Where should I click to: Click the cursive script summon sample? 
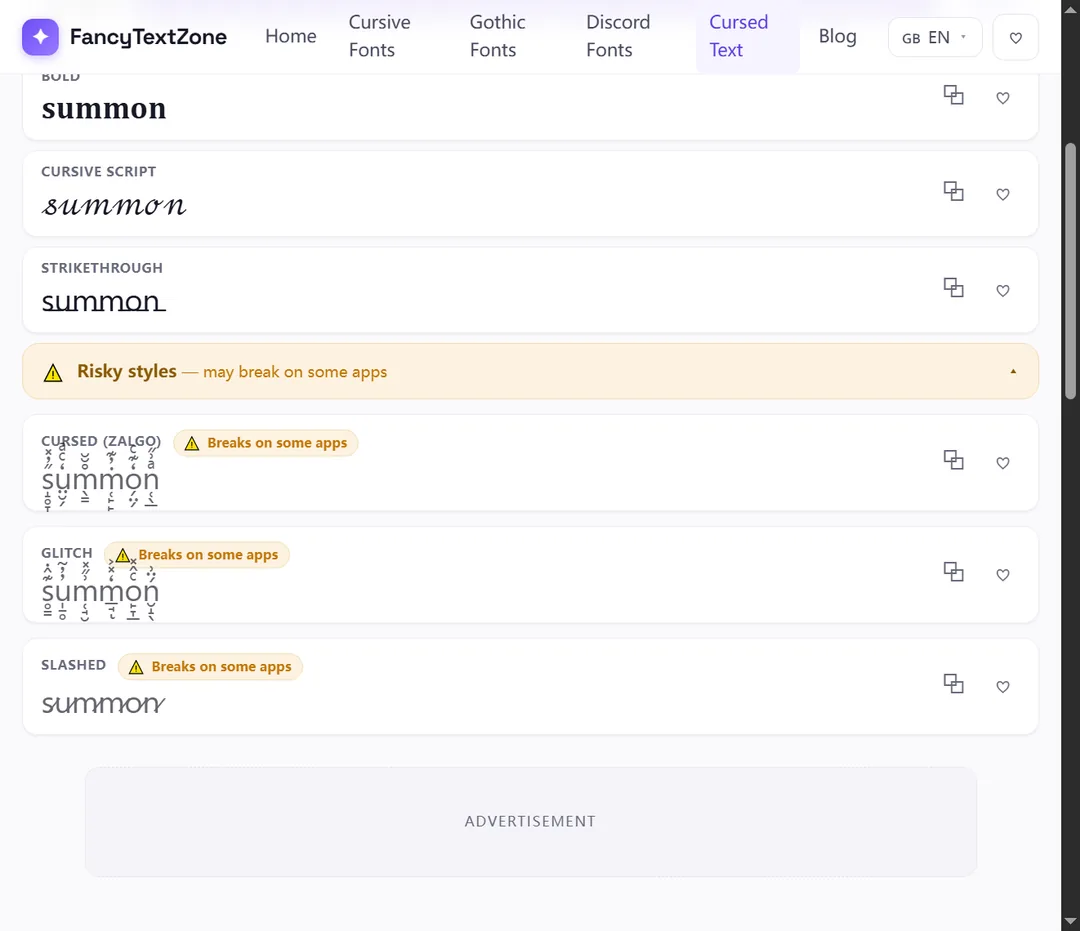coord(114,205)
